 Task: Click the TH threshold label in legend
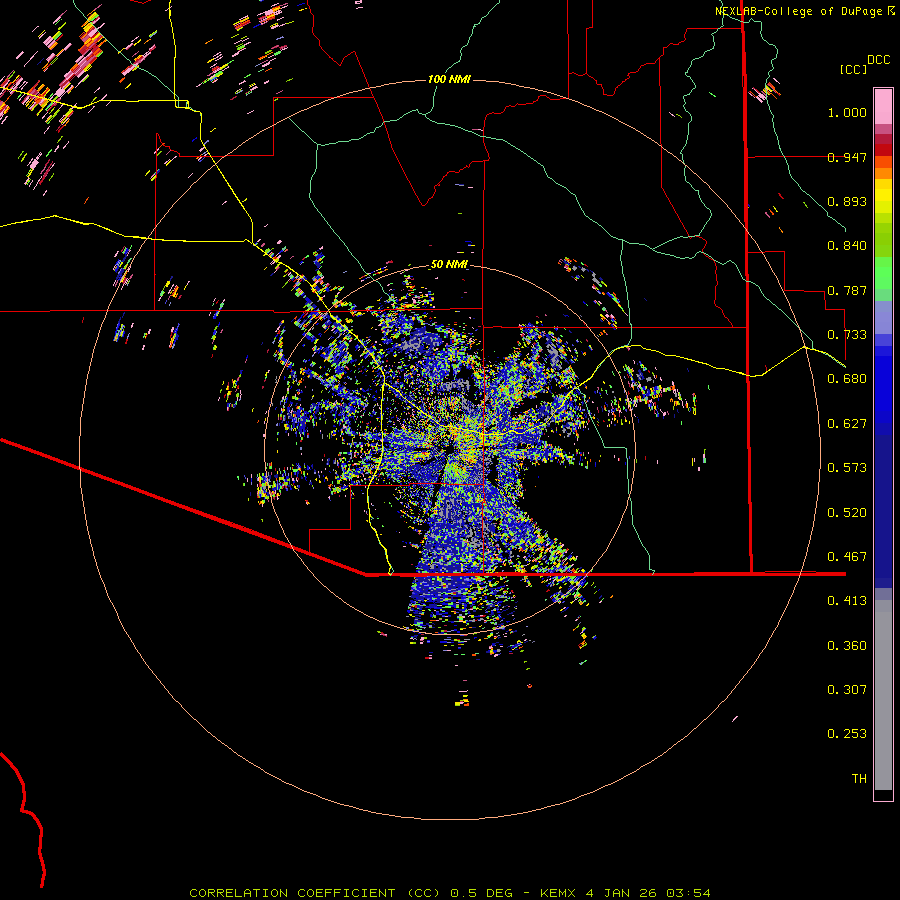pos(859,779)
